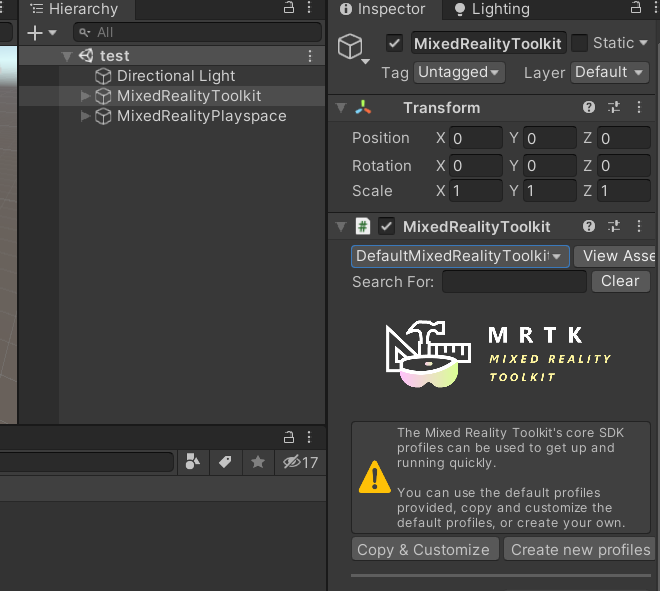Toggle the GameObject active checkbox
The width and height of the screenshot is (660, 591).
(394, 43)
